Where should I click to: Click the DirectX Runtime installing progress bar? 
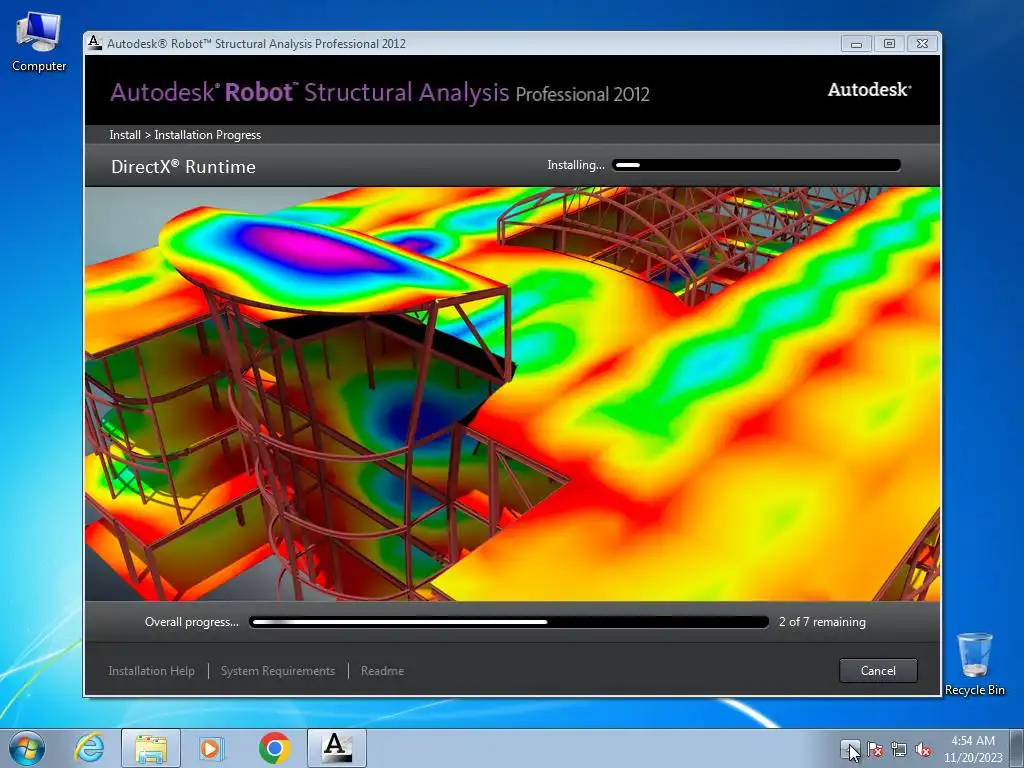tap(756, 165)
